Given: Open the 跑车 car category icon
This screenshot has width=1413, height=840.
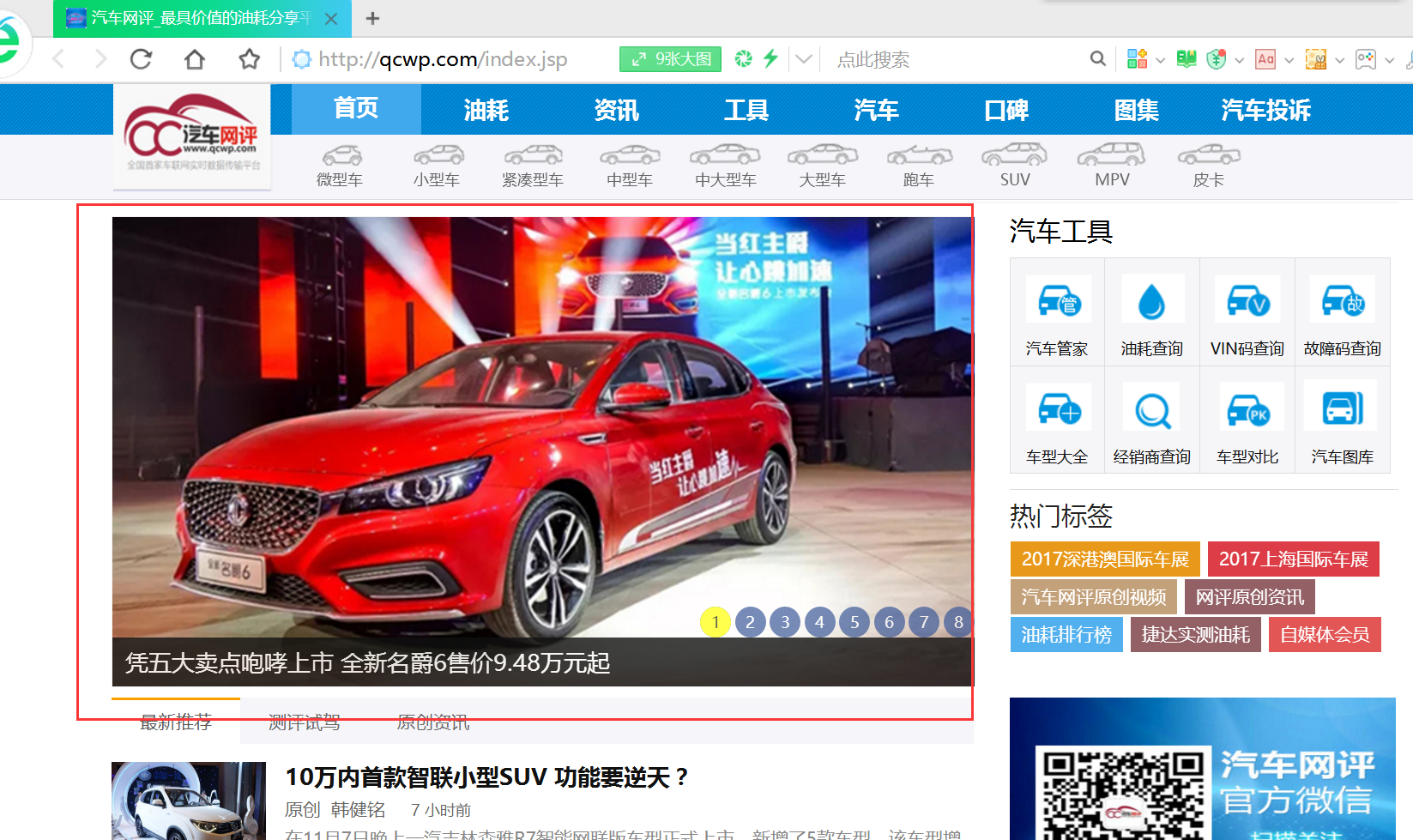Looking at the screenshot, I should [x=919, y=155].
